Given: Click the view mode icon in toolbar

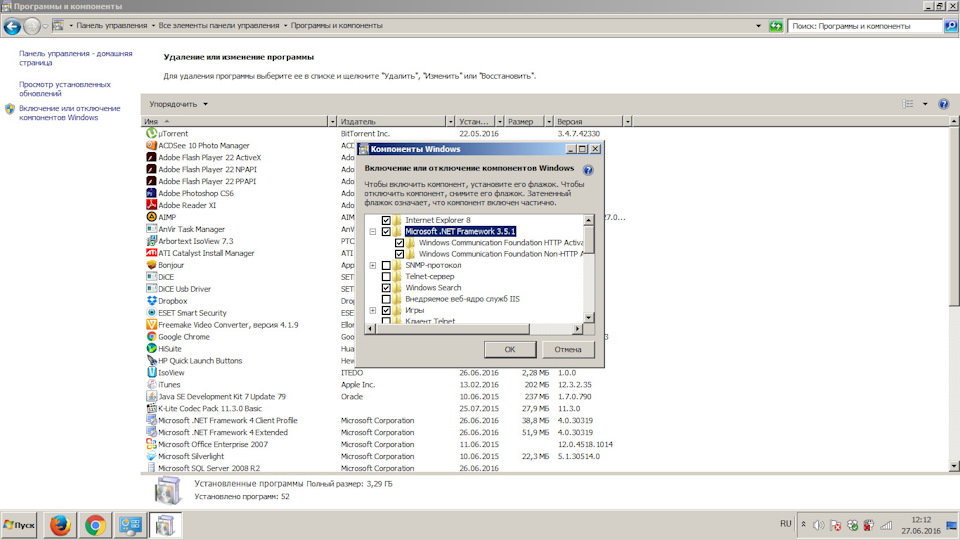Looking at the screenshot, I should (x=908, y=104).
